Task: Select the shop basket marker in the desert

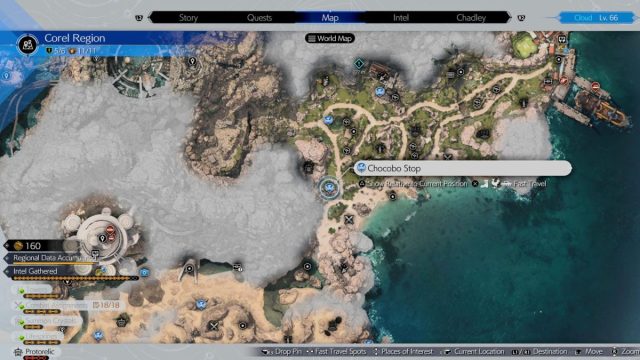Action: tap(121, 322)
